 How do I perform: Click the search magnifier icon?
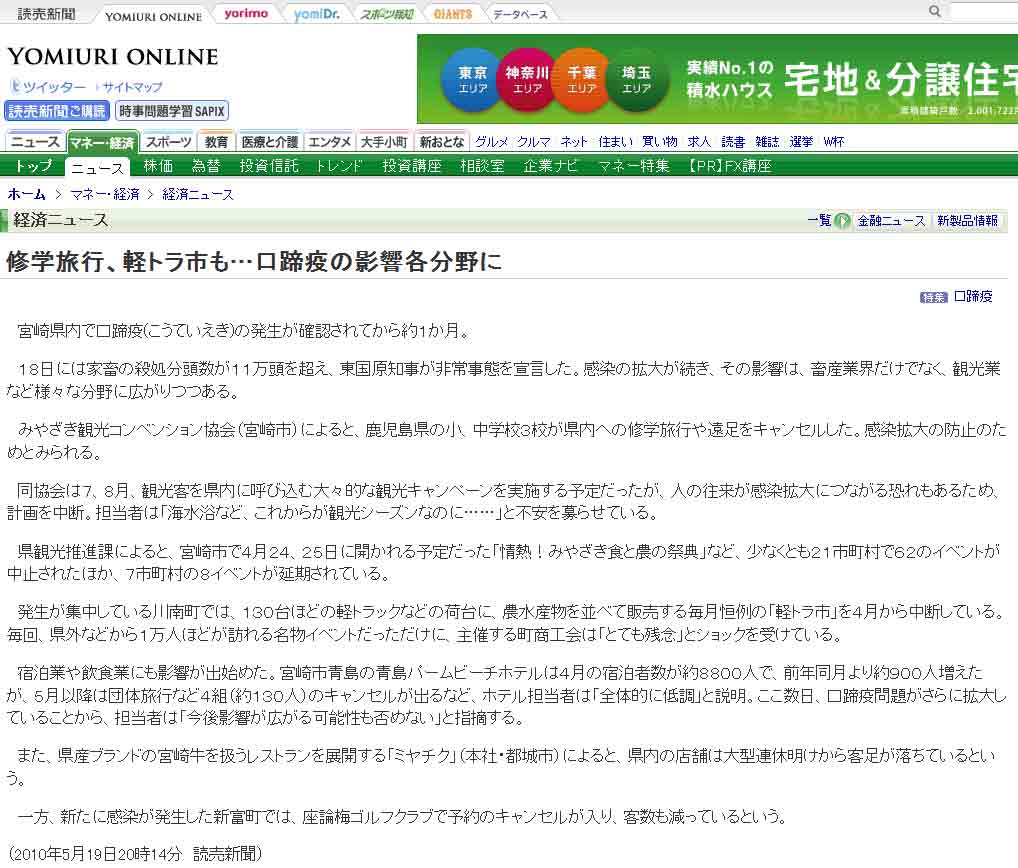(x=935, y=12)
